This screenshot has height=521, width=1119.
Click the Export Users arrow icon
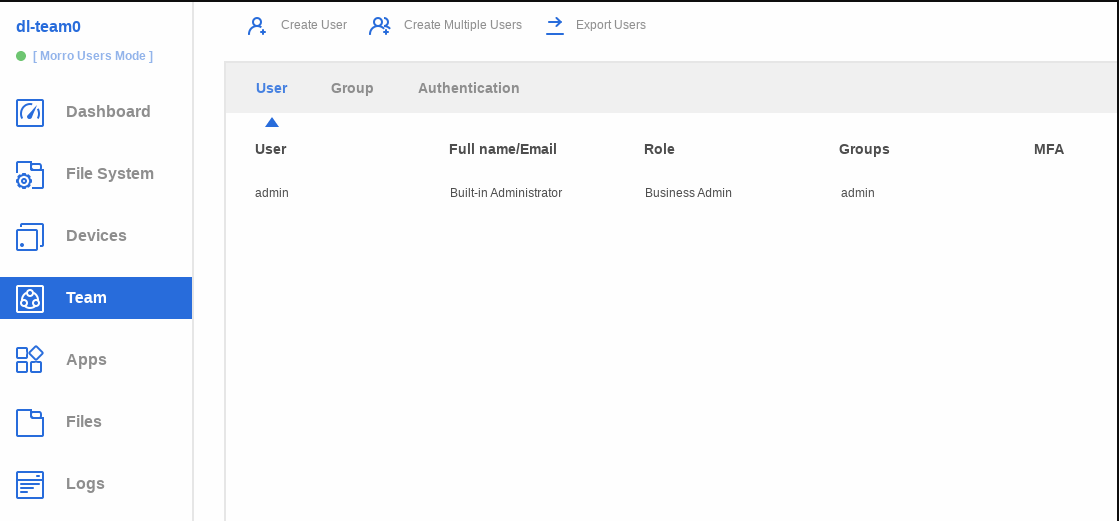[555, 26]
